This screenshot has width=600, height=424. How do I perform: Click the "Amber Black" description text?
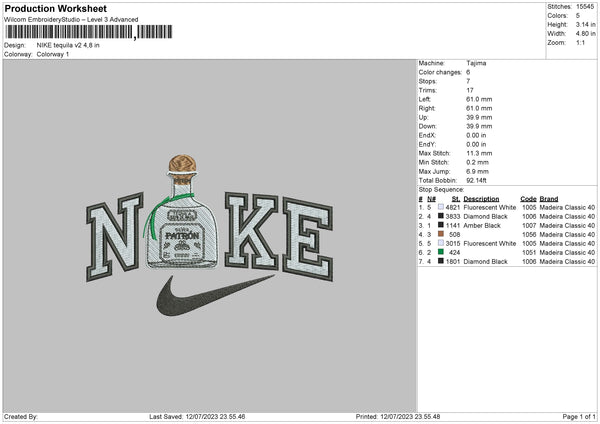[x=482, y=225]
